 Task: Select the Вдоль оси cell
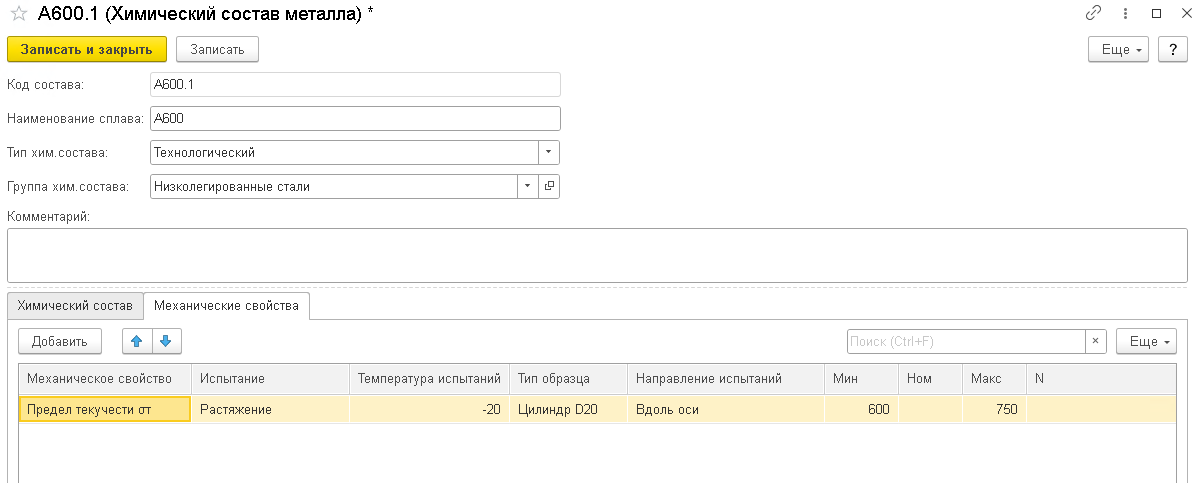pyautogui.click(x=726, y=409)
